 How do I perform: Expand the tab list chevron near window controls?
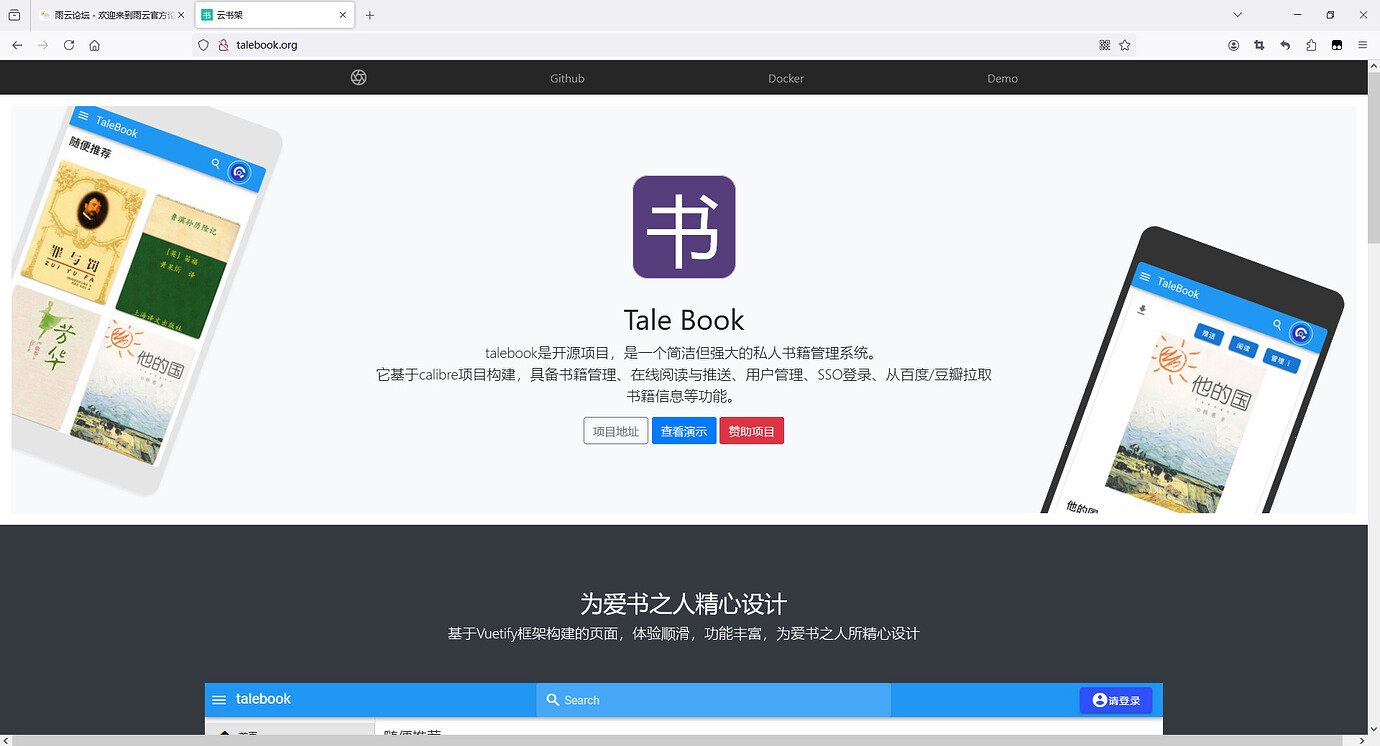pyautogui.click(x=1238, y=15)
